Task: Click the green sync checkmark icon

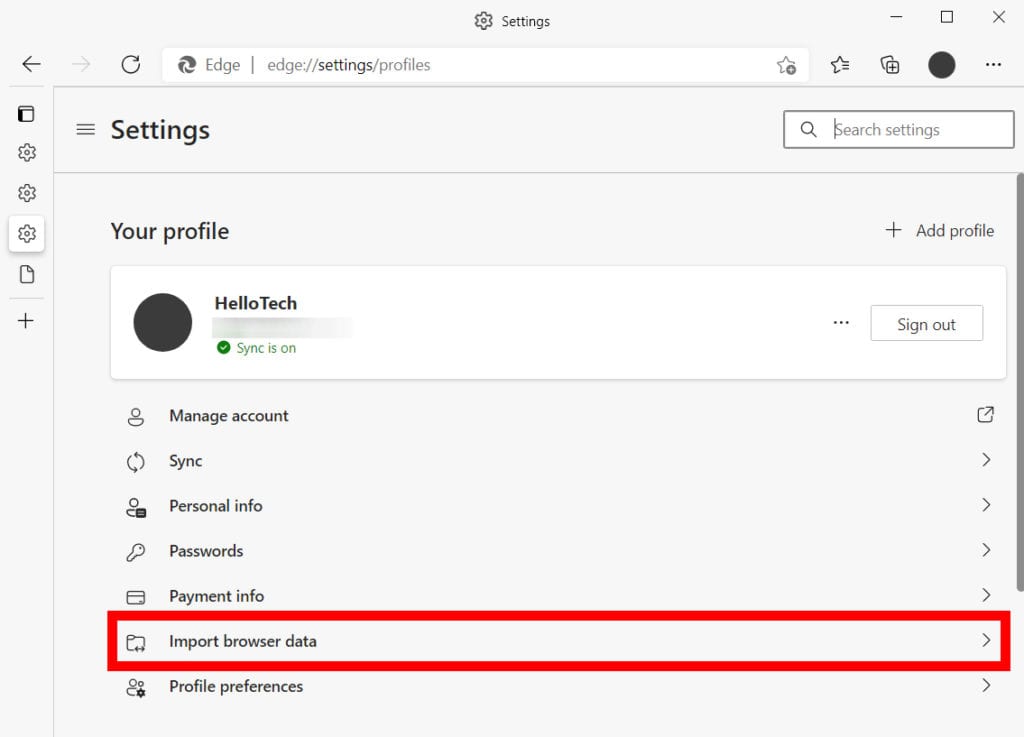Action: [223, 347]
